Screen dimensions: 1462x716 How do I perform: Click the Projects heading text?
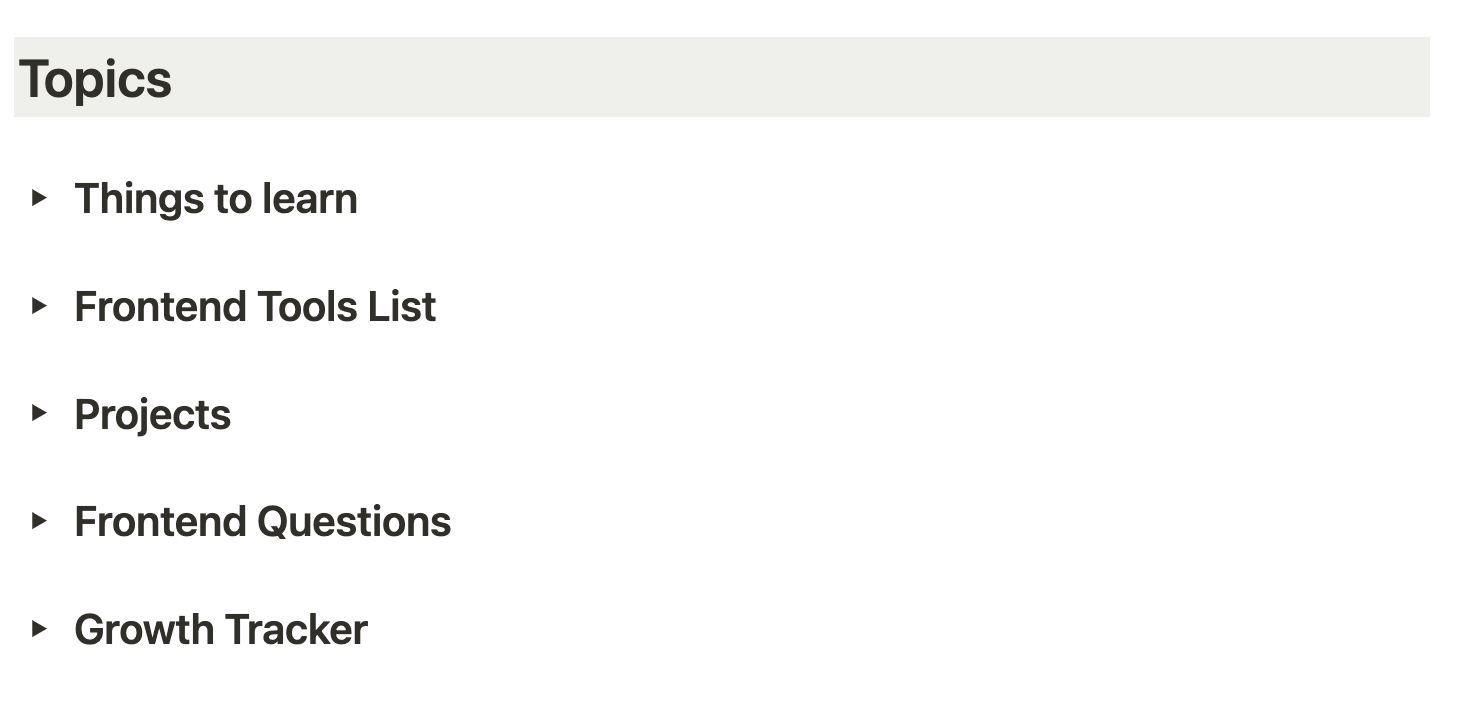[153, 415]
